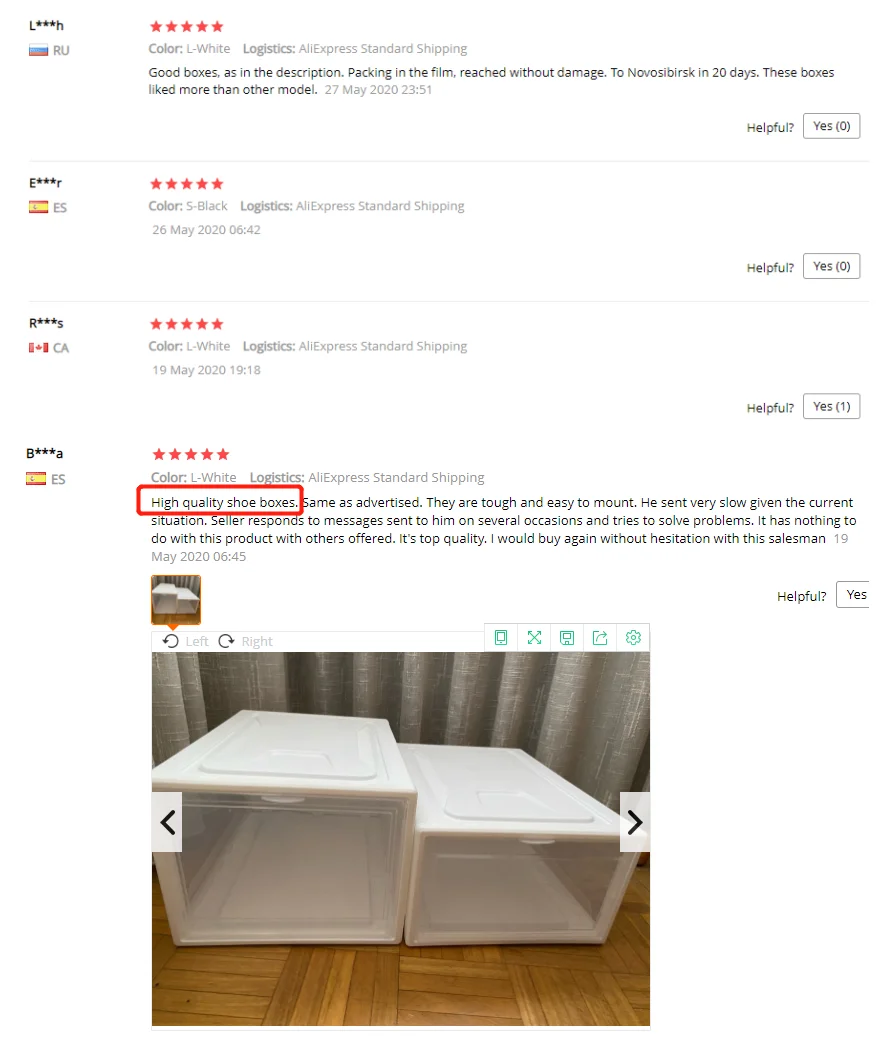The image size is (879, 1043).
Task: Select the shoe box photo thumbnail
Action: click(176, 600)
